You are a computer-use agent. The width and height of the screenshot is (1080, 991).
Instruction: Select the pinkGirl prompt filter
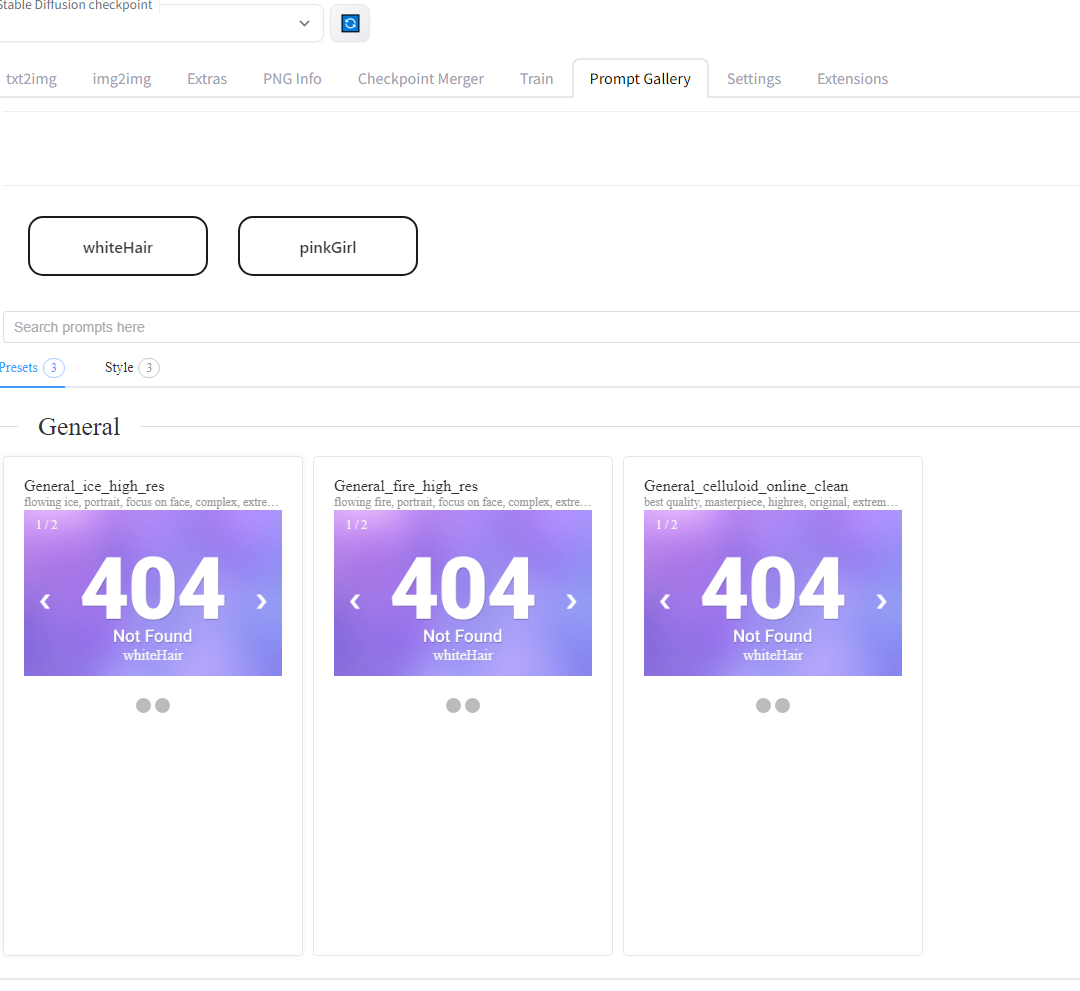pyautogui.click(x=327, y=245)
